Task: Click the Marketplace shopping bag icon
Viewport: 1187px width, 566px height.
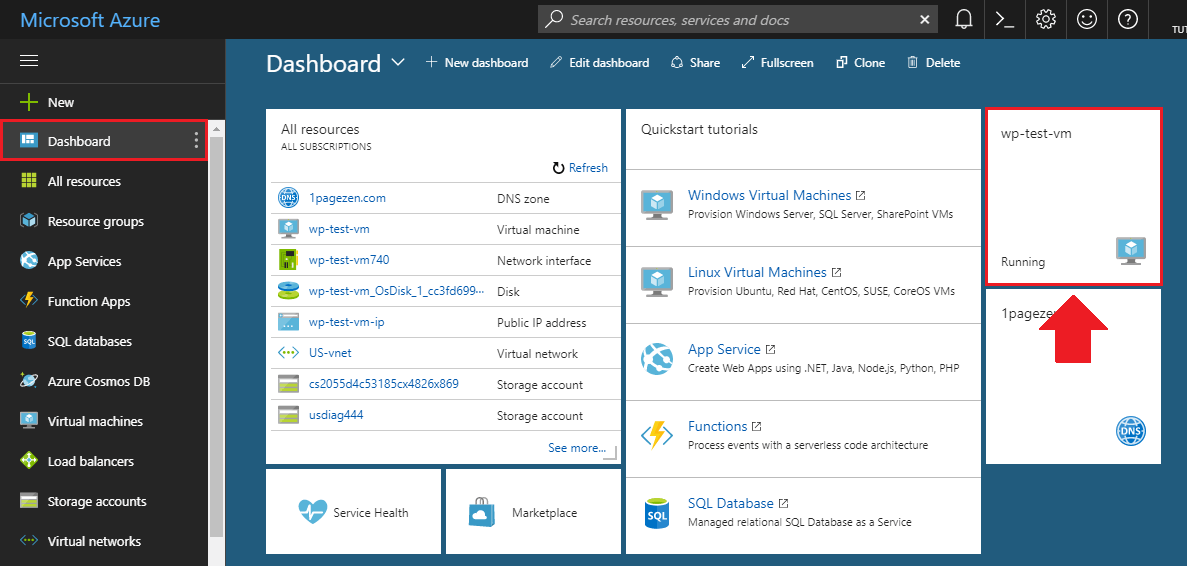Action: 481,512
